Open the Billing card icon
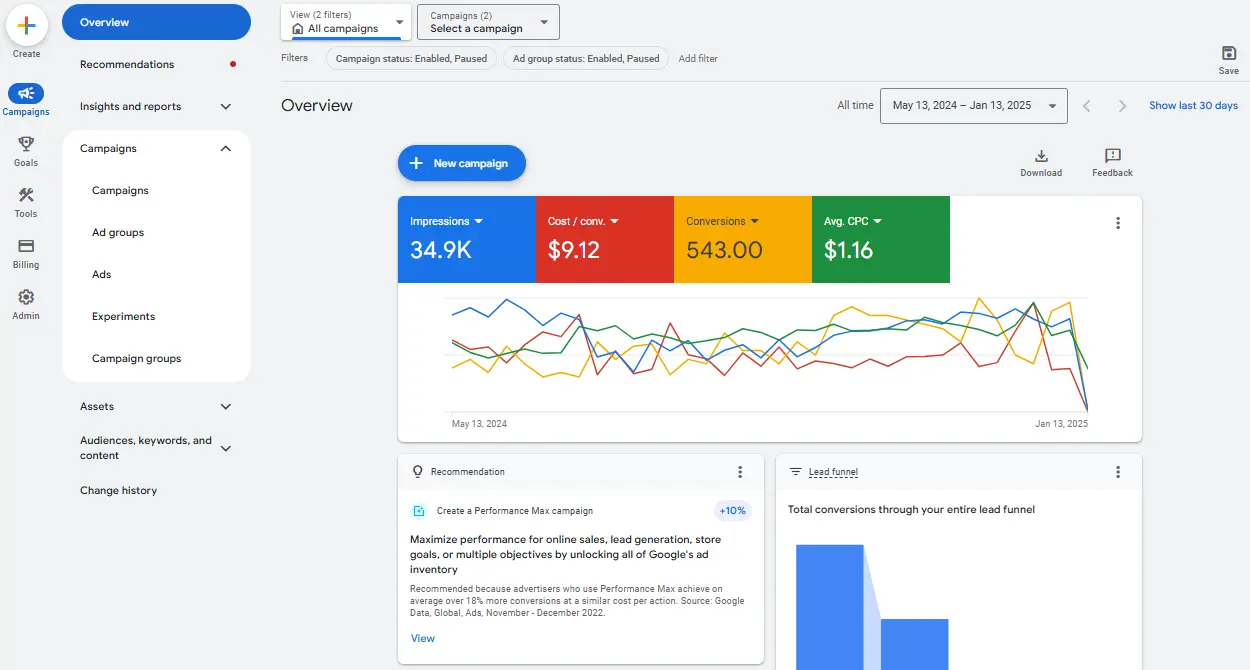Screen dimensions: 1250x670 [x=26, y=246]
